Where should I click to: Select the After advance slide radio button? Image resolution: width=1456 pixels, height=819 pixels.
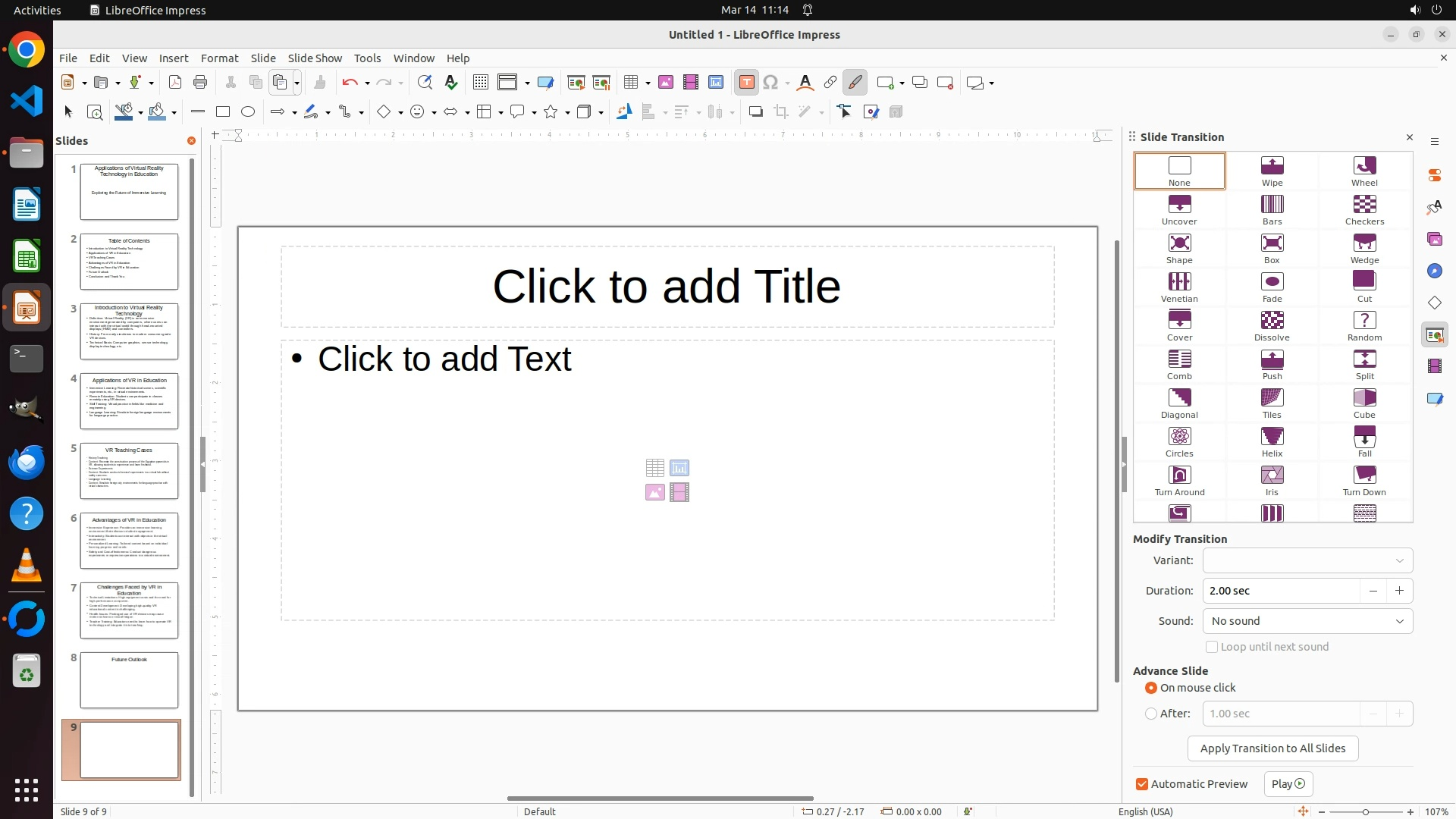(x=1151, y=714)
